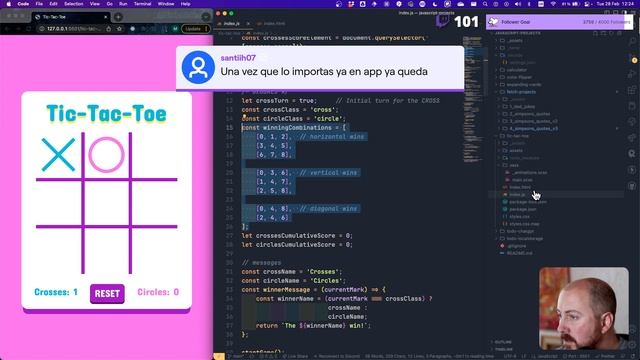640x360 pixels.
Task: Expand the 2_simpsons_quotes folder
Action: tap(529, 114)
